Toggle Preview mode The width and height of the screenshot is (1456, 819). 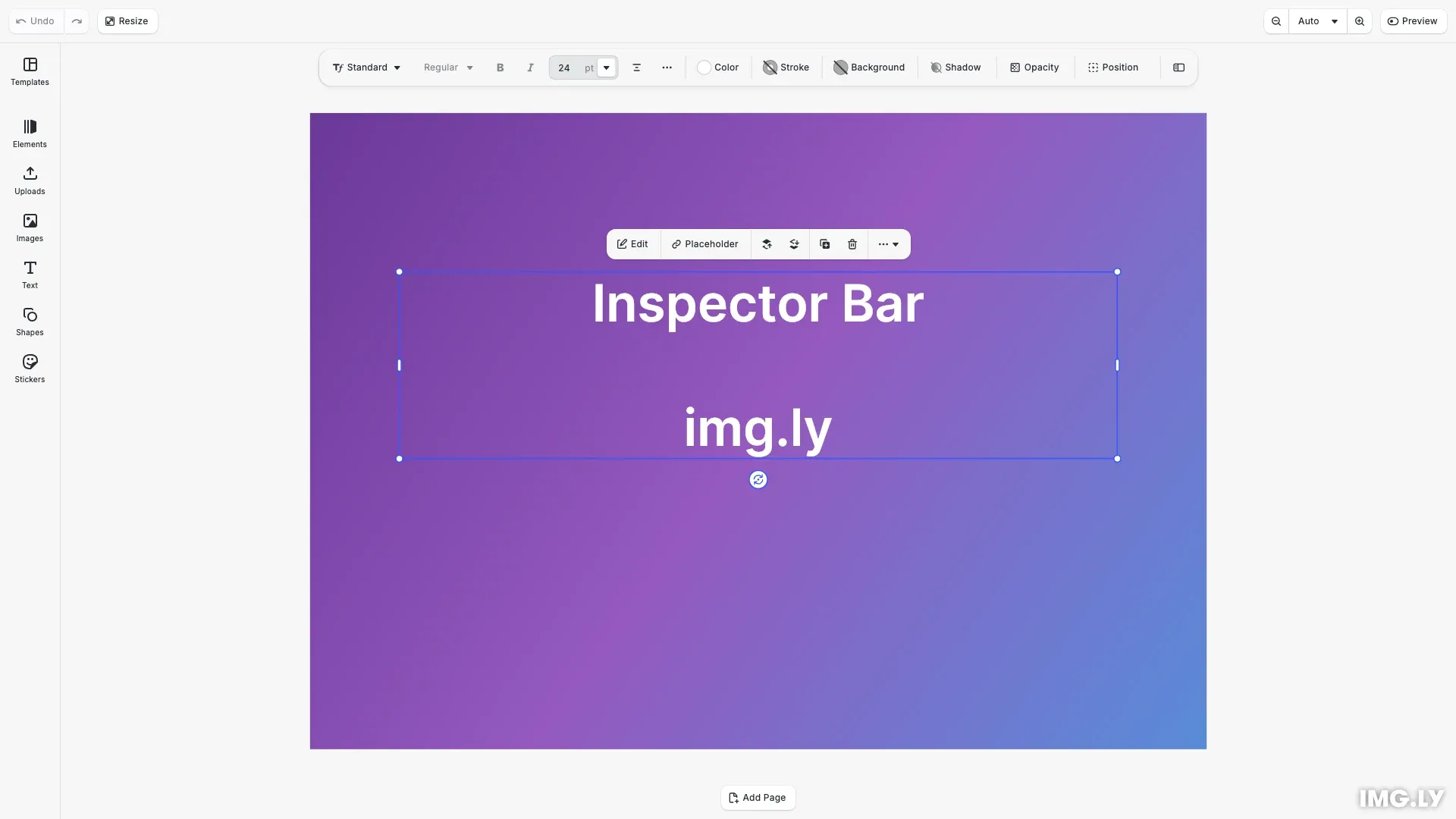(1414, 20)
